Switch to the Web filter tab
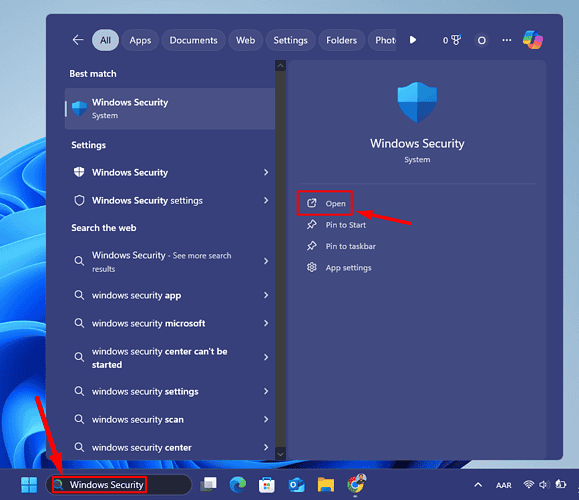579x500 pixels. point(246,40)
